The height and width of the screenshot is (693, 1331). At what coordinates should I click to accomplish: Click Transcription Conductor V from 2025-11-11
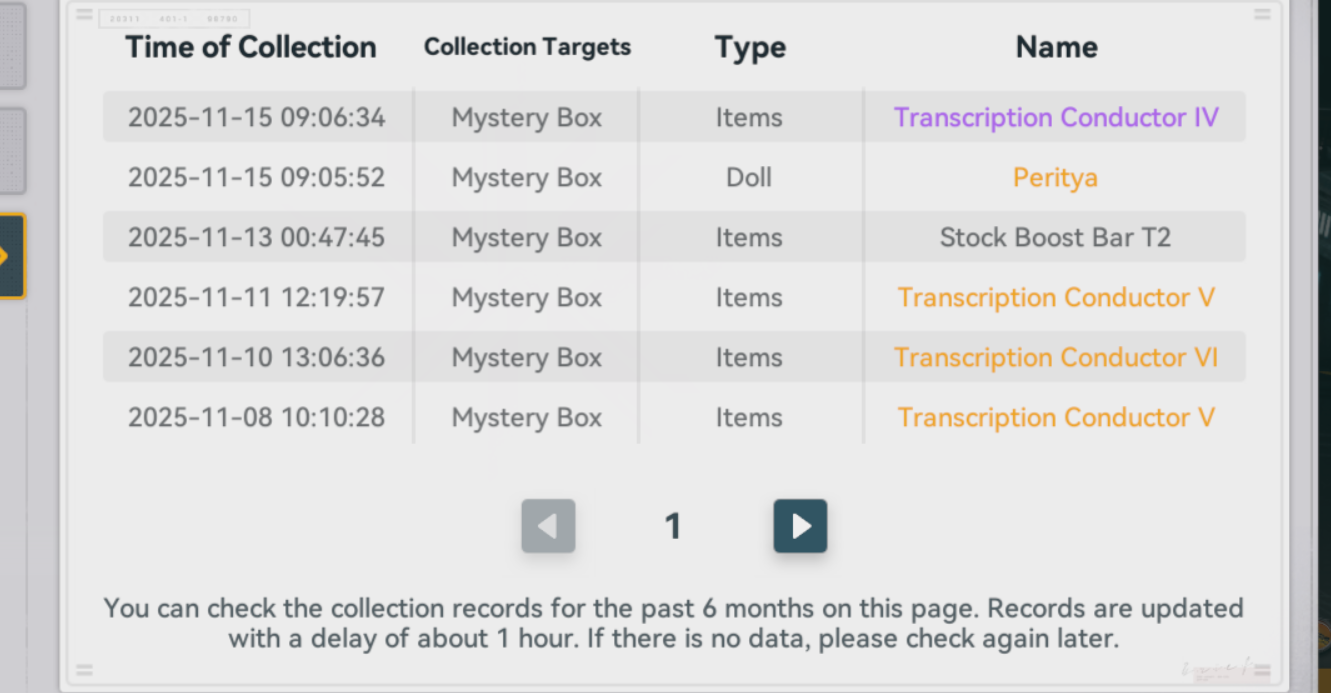(x=1056, y=297)
